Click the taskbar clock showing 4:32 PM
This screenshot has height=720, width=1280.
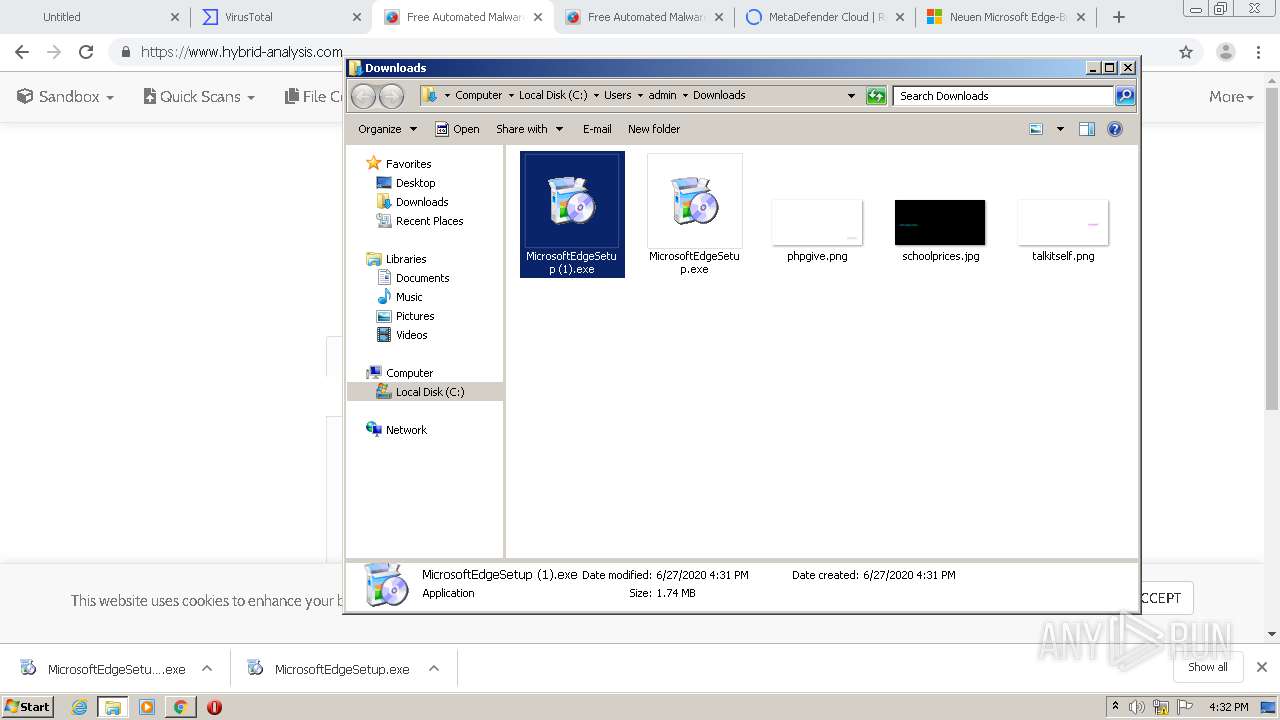(1228, 707)
